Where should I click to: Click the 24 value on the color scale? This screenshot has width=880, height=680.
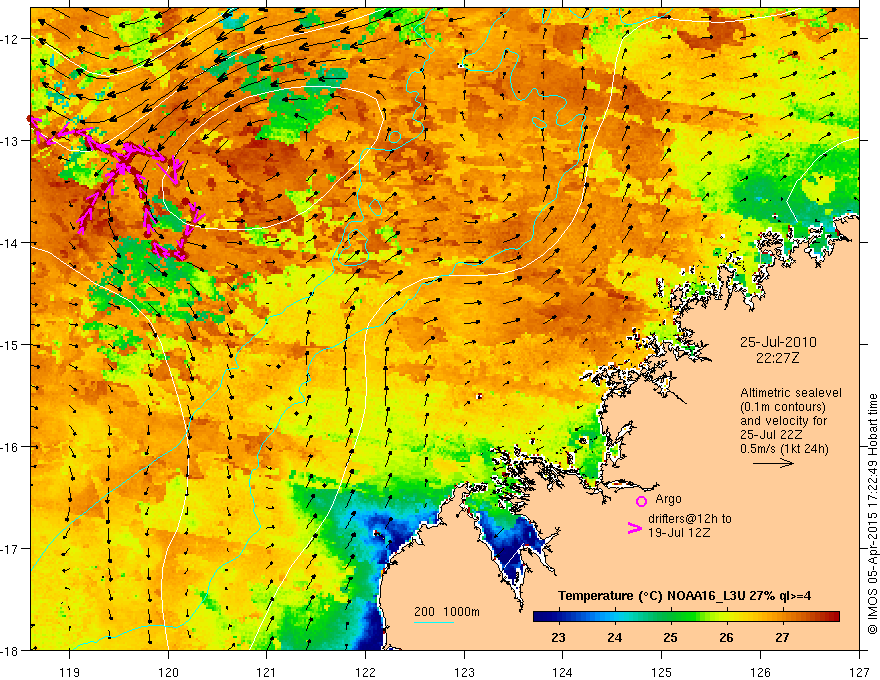coord(614,637)
